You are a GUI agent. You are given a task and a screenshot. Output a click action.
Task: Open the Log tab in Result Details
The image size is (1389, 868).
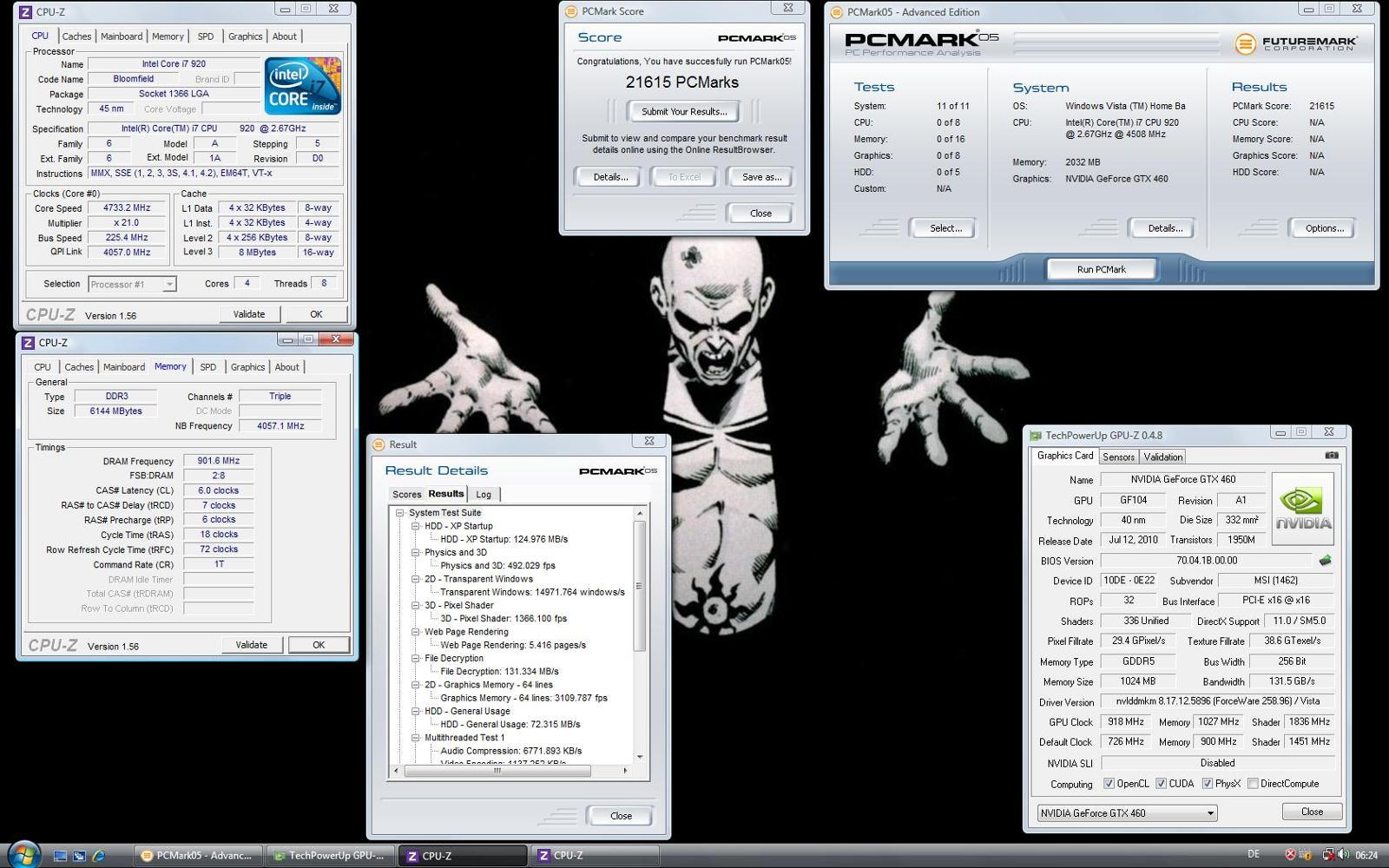pos(484,495)
